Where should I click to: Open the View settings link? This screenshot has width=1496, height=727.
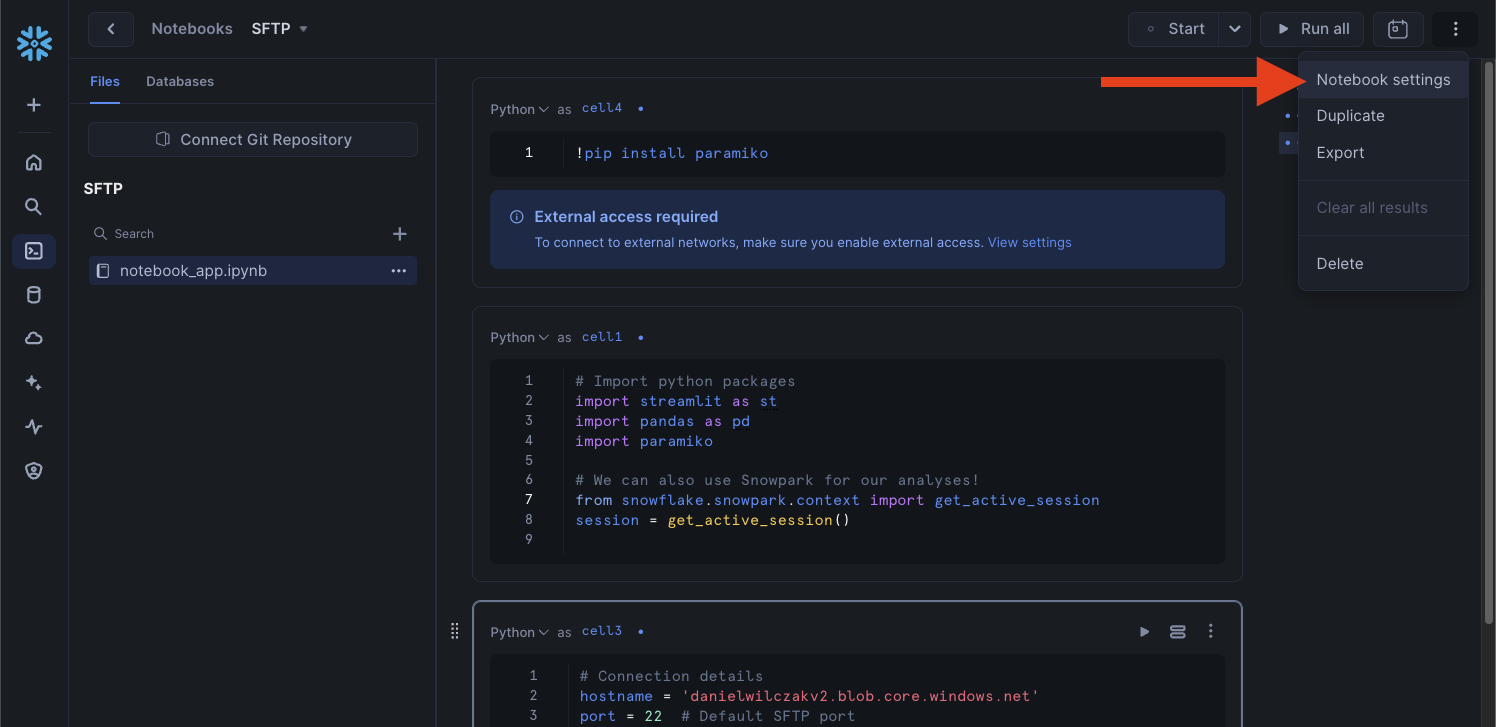[x=1029, y=242]
